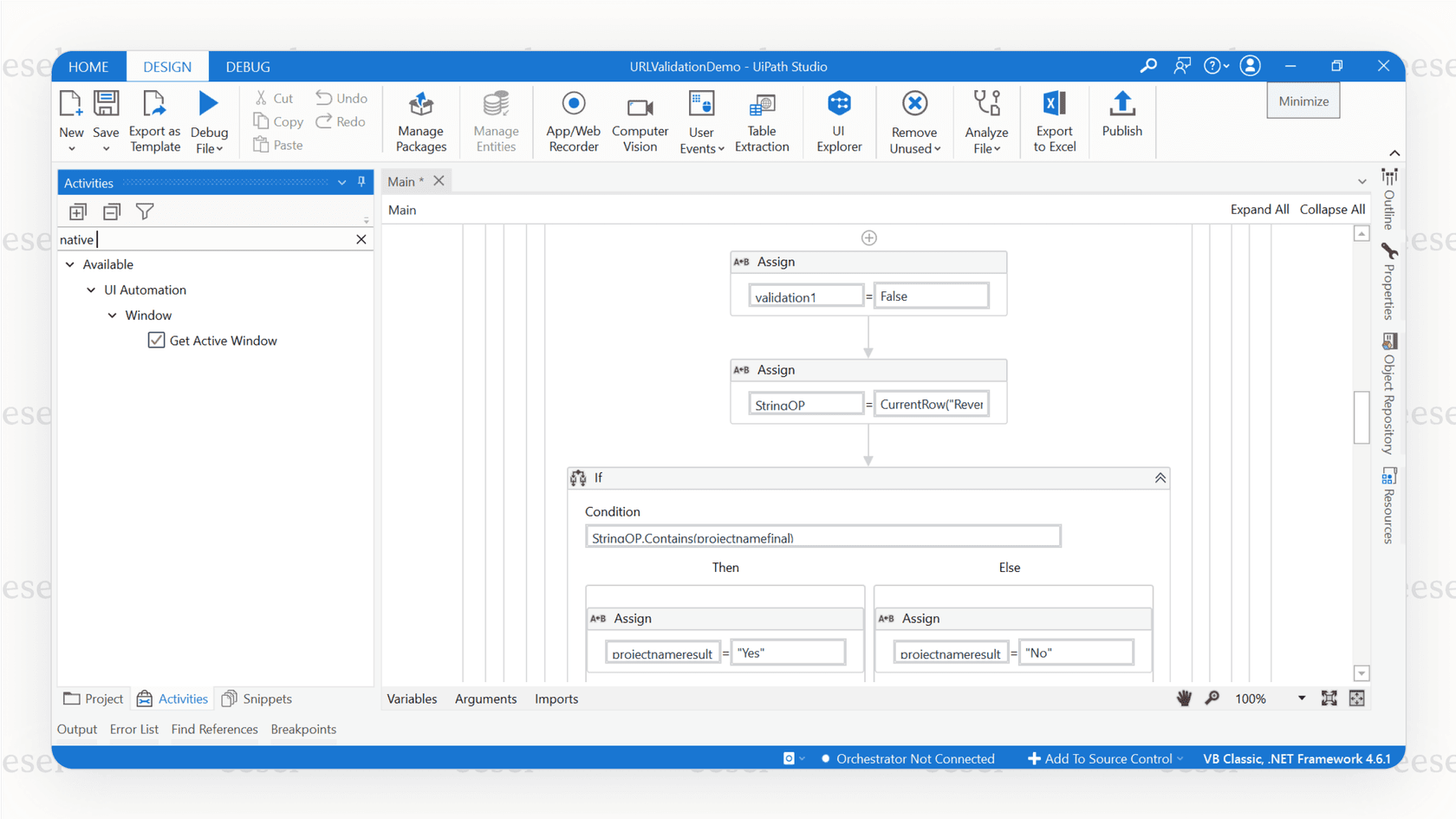Viewport: 1456px width, 819px height.
Task: Select the pan hand tool in the designer
Action: (x=1184, y=698)
